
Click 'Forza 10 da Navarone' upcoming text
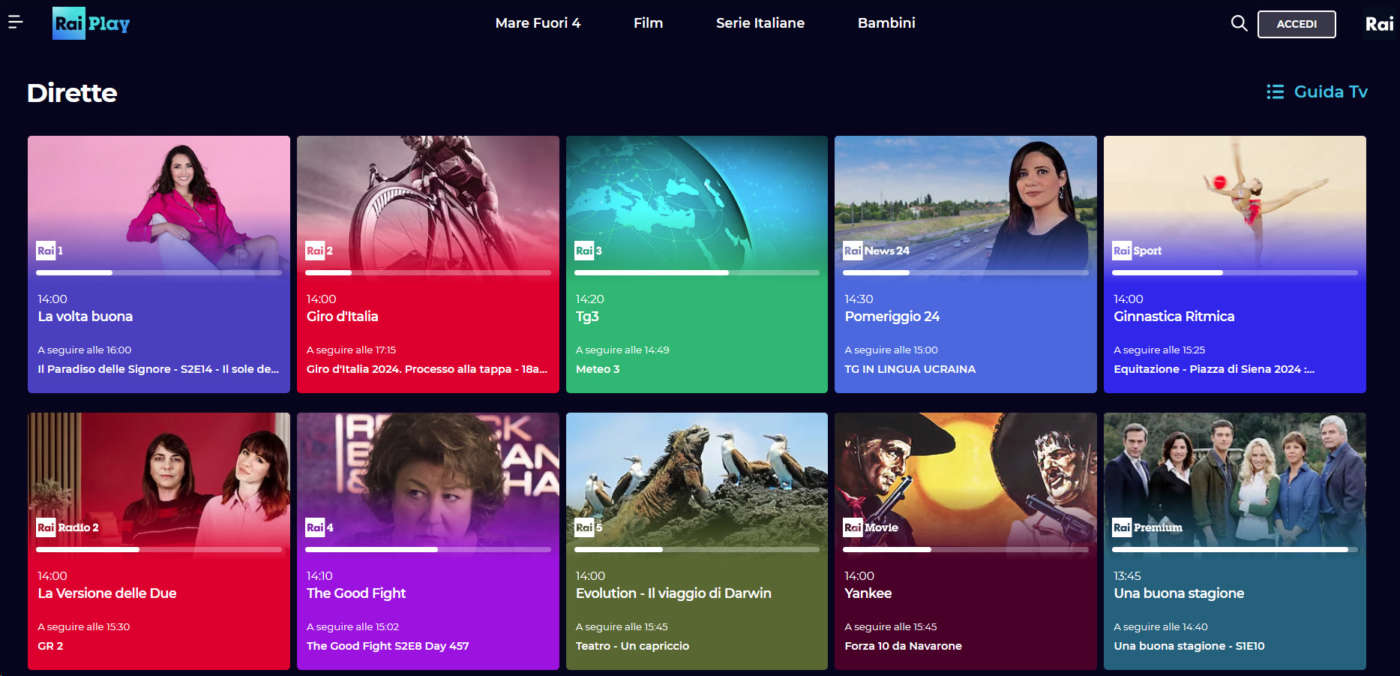[903, 646]
